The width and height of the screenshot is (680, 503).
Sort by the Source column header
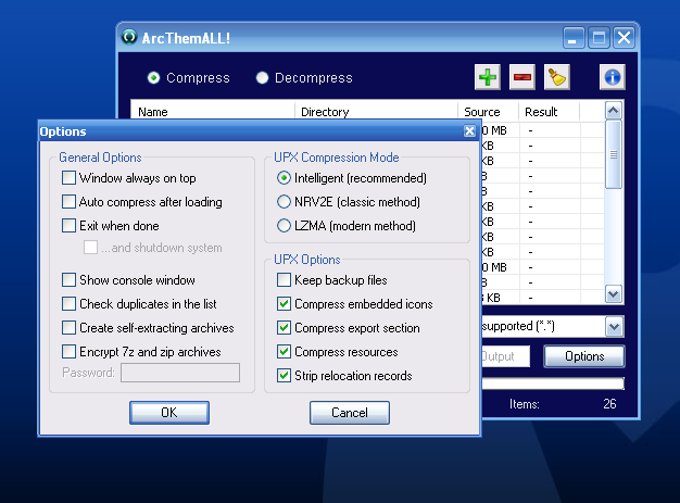(488, 111)
